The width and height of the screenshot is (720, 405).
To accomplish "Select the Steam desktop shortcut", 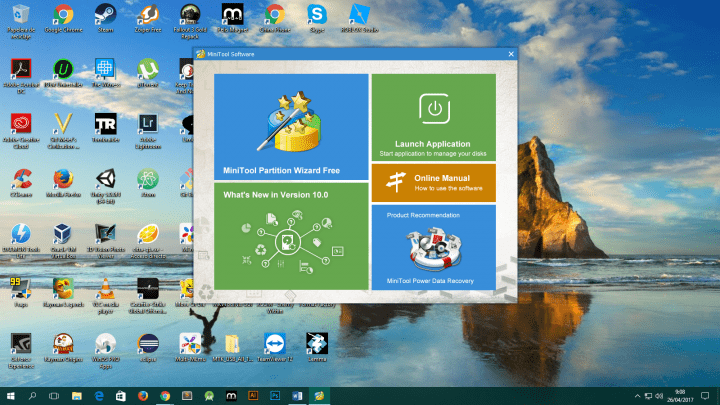I will [x=105, y=18].
